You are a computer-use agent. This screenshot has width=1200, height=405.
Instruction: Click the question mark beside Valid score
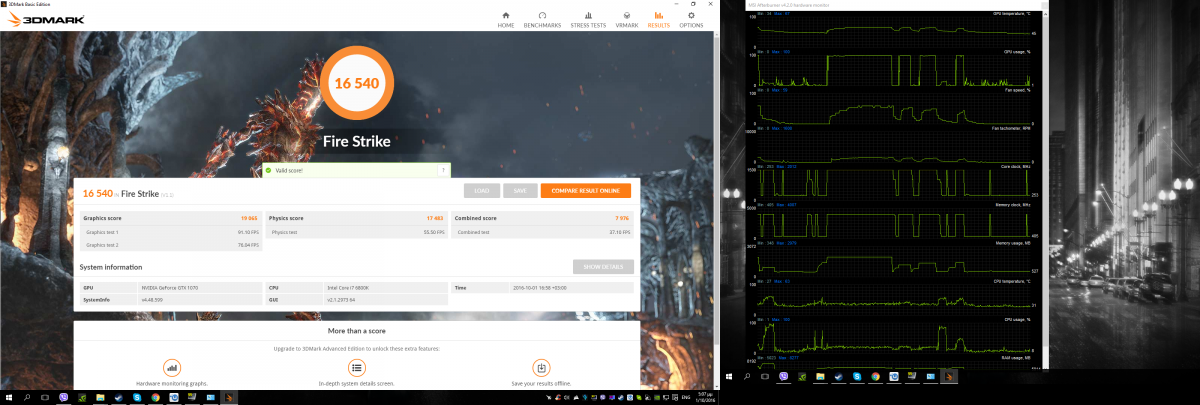point(442,170)
